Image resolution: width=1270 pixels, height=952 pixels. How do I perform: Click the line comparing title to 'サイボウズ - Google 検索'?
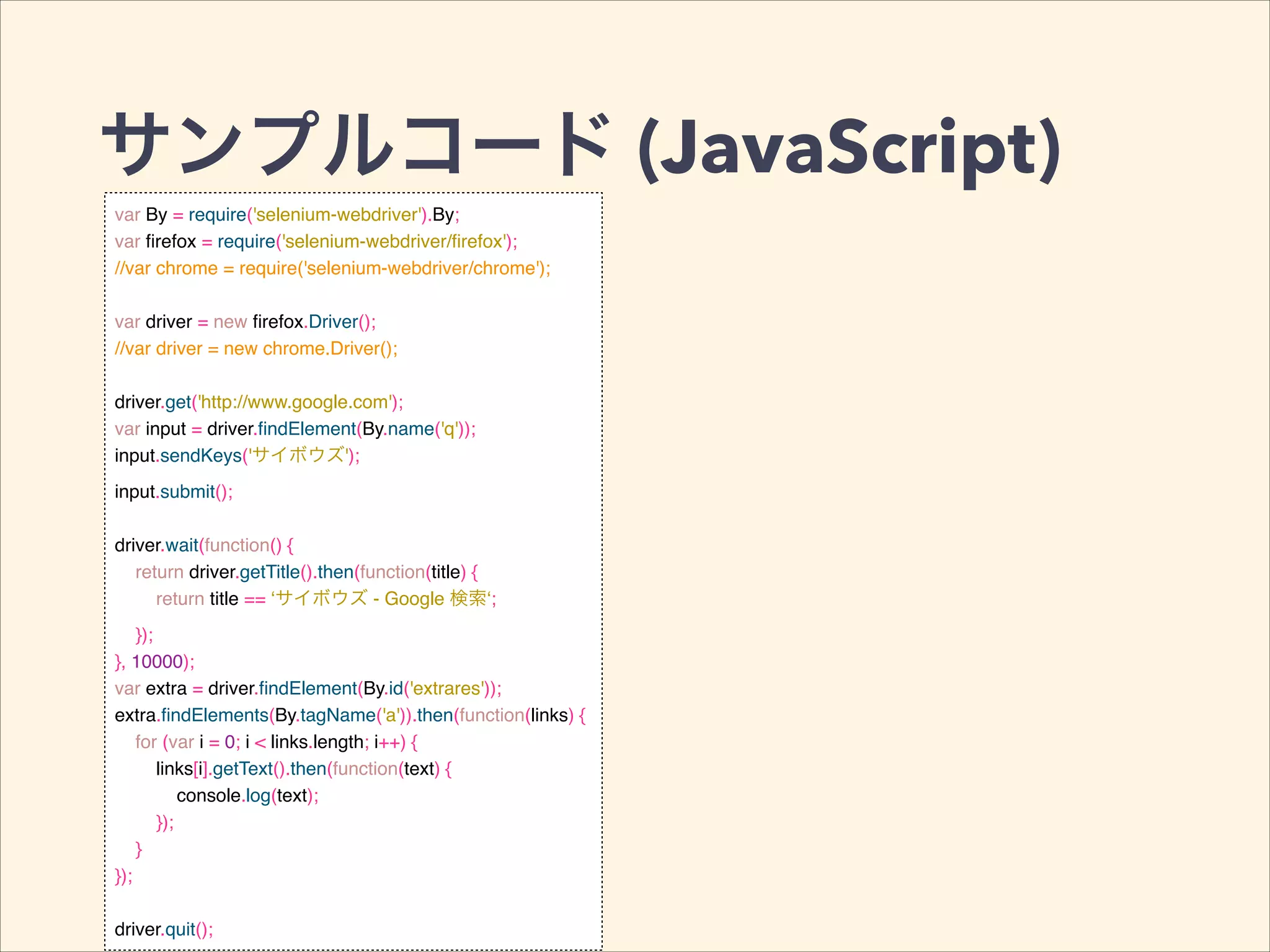point(326,599)
